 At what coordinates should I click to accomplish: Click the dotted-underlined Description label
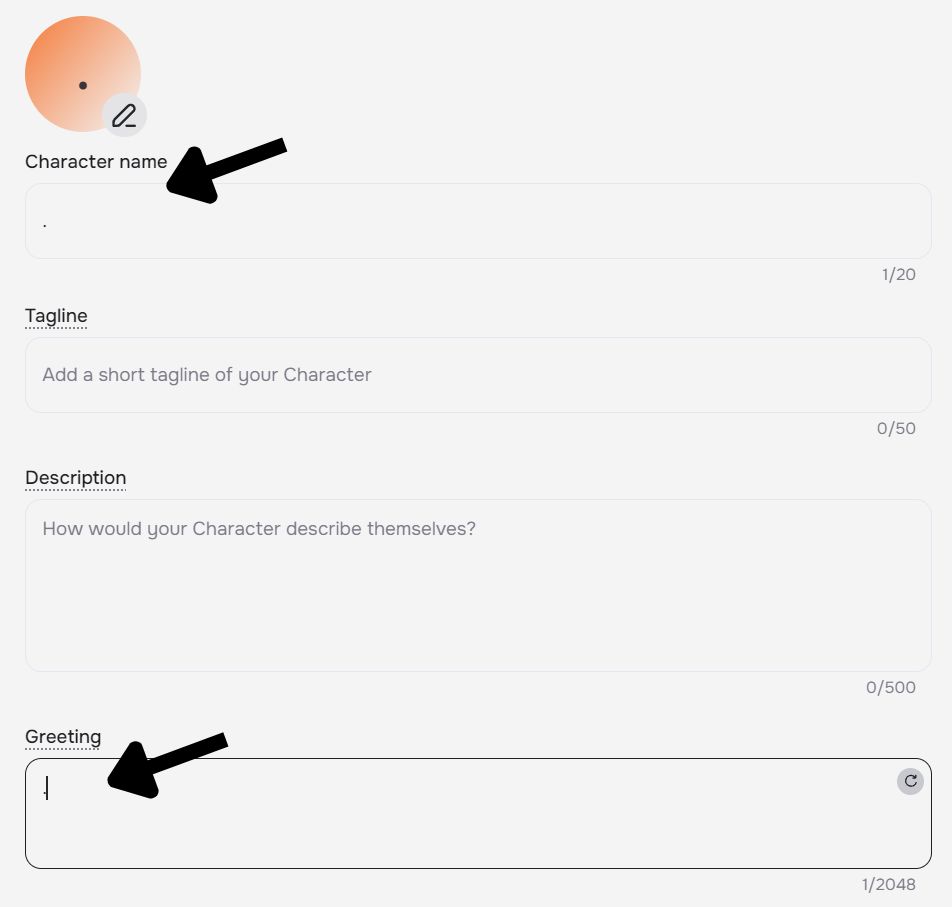(75, 478)
